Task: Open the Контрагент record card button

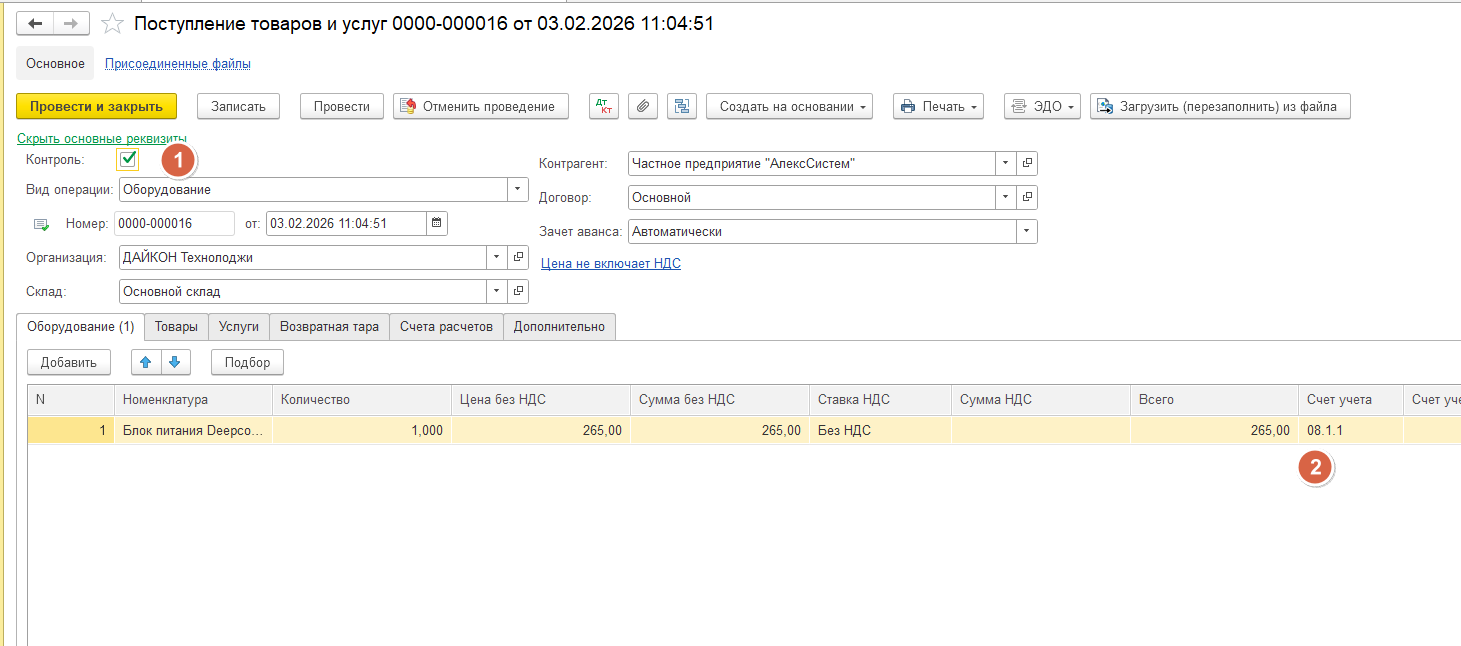Action: [x=1026, y=164]
